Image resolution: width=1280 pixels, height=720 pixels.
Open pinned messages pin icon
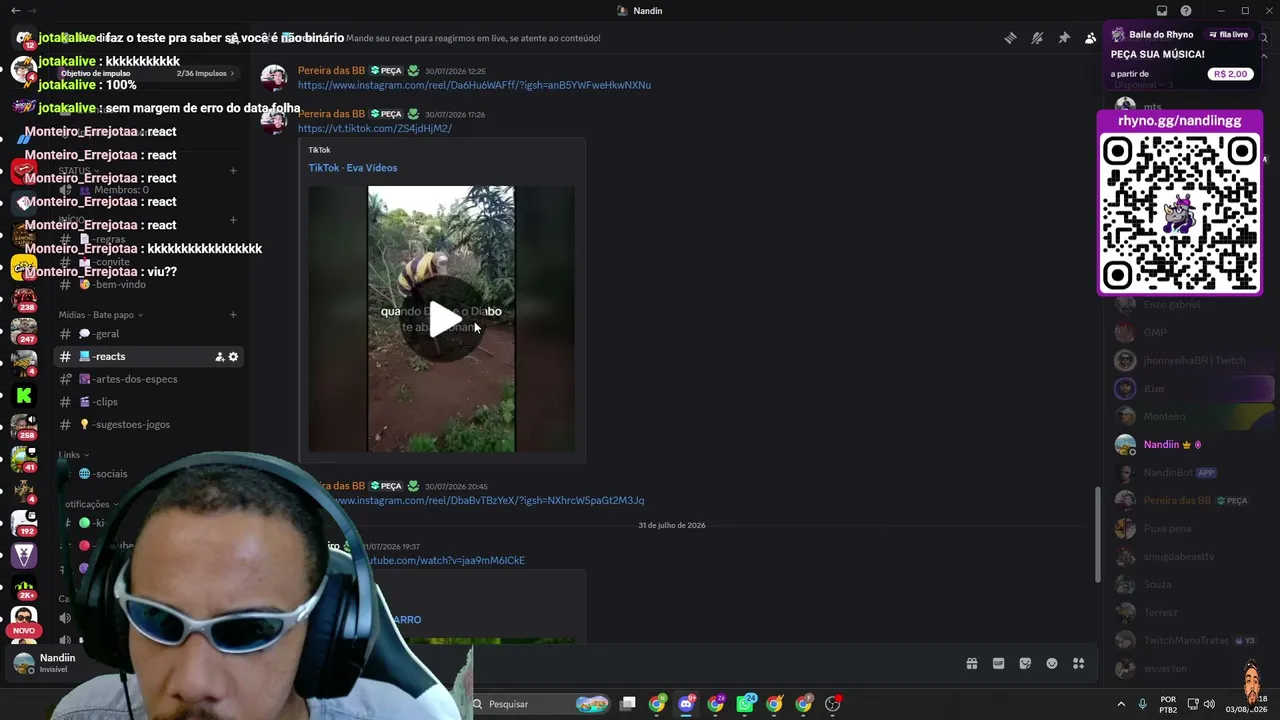[x=1064, y=38]
